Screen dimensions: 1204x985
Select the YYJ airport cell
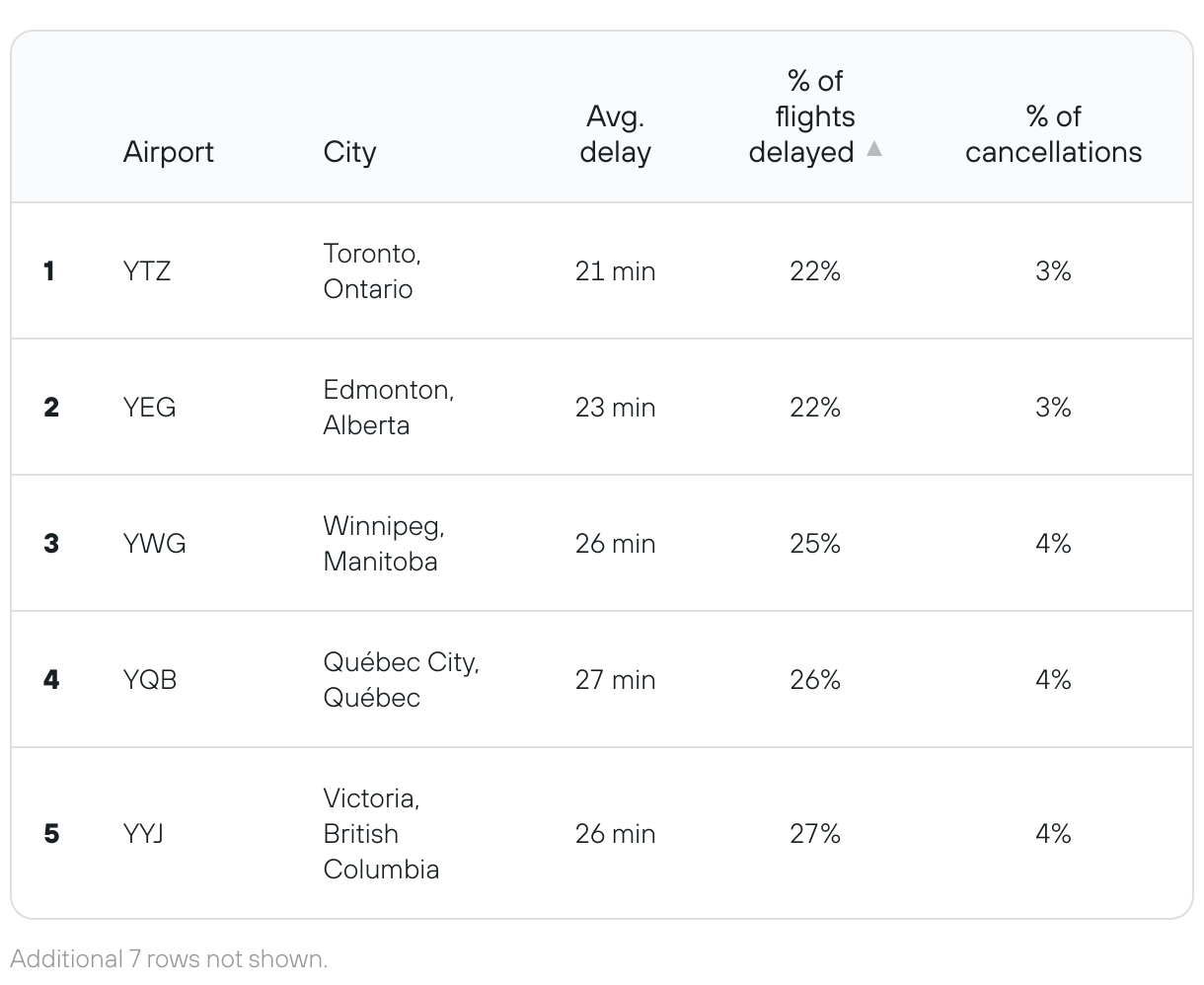(143, 834)
